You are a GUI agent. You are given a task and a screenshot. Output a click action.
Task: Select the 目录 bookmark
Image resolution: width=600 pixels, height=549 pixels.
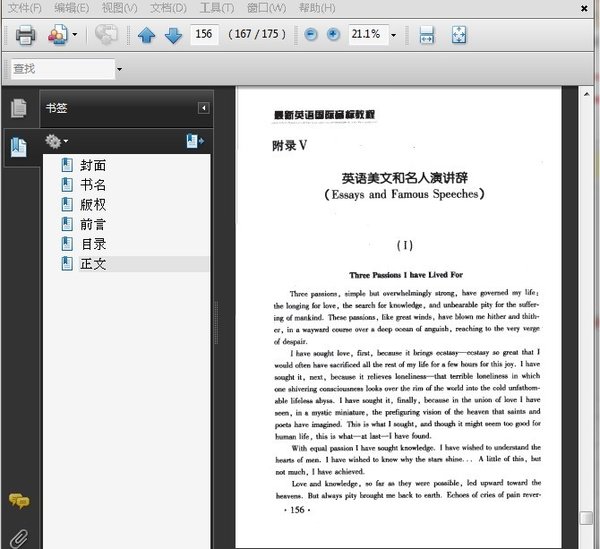click(x=93, y=244)
